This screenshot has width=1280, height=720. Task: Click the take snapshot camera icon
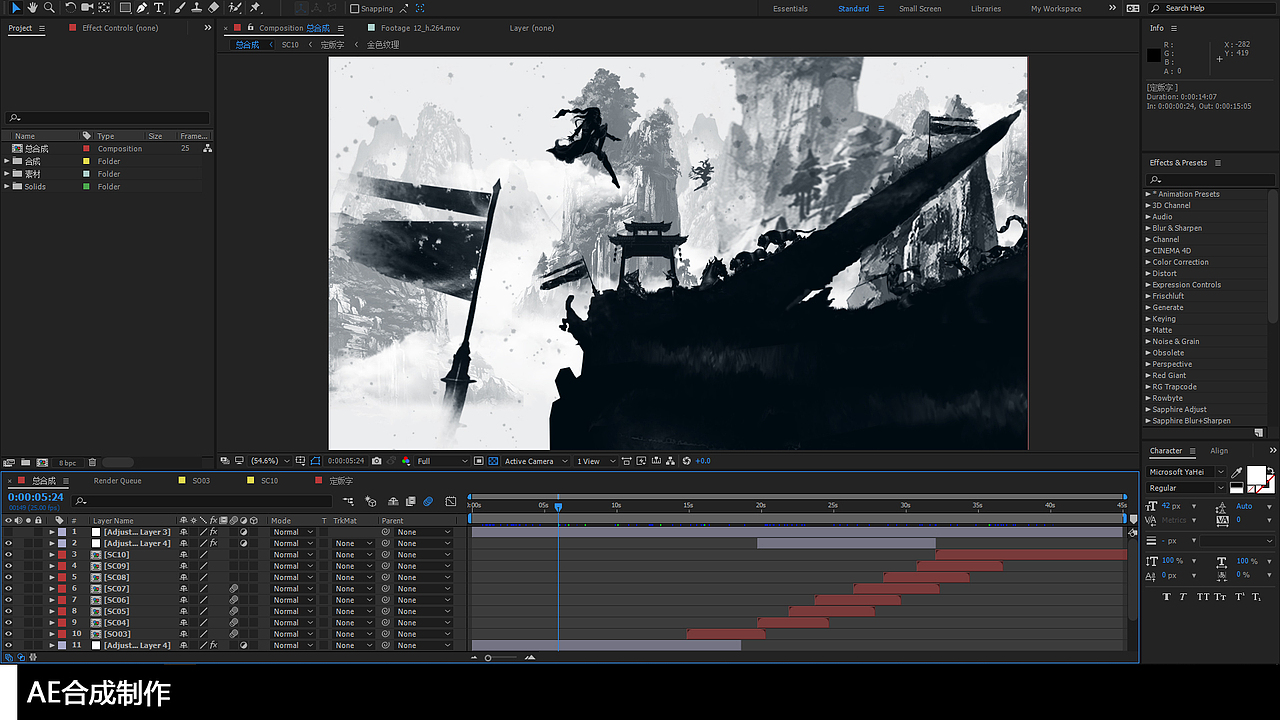376,461
